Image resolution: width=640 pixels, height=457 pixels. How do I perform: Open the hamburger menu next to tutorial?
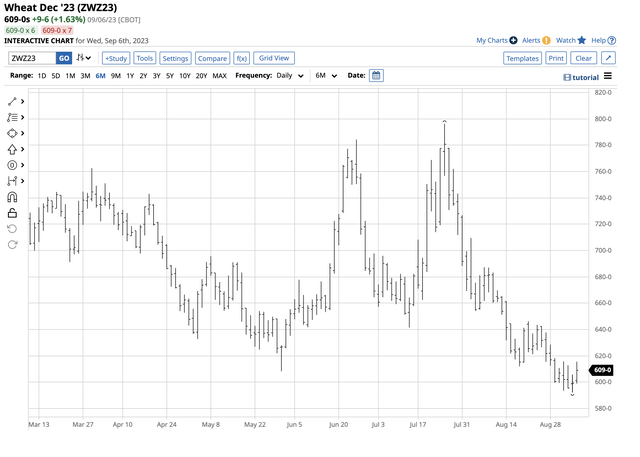coord(608,76)
